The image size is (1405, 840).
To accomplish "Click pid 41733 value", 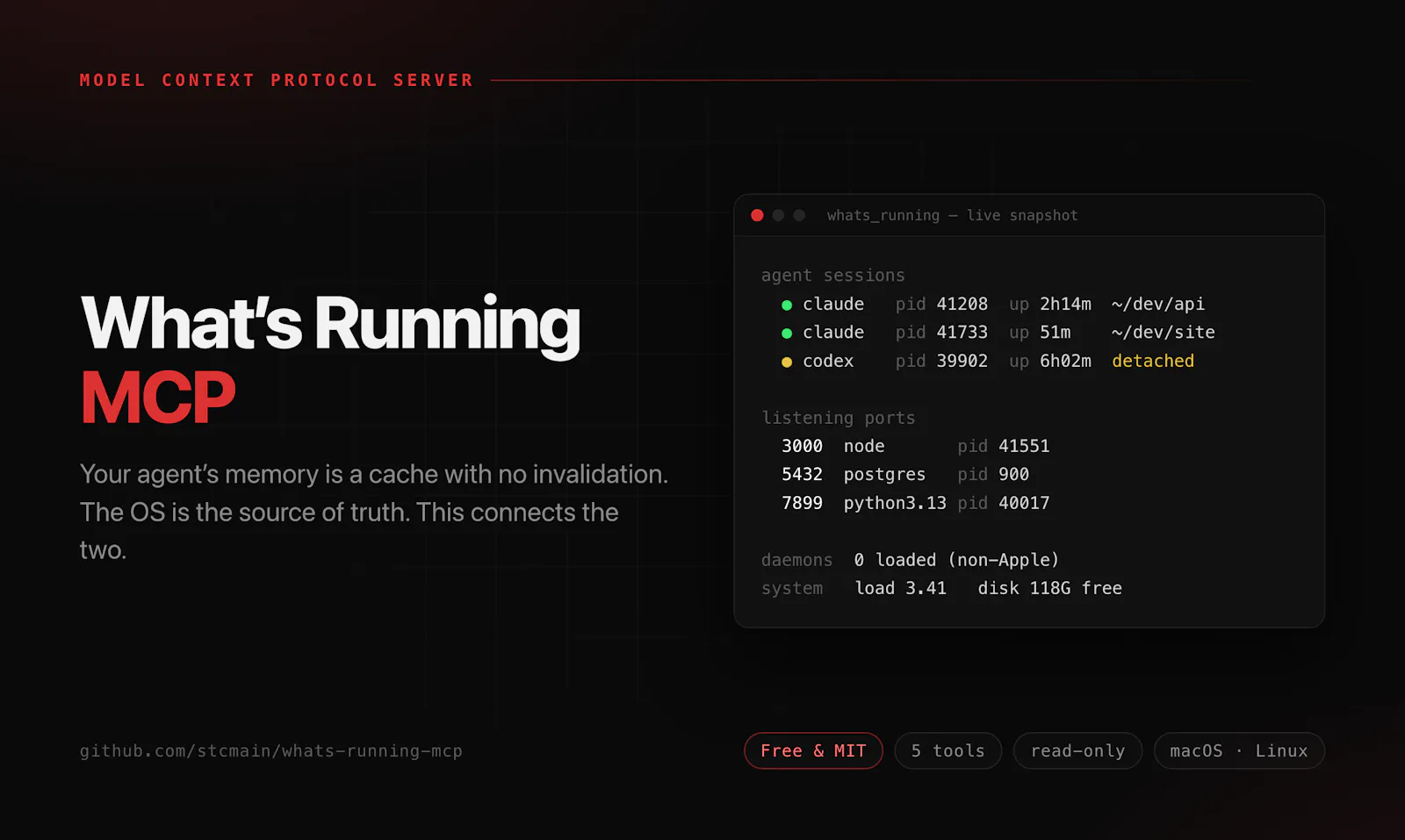I will 962,332.
